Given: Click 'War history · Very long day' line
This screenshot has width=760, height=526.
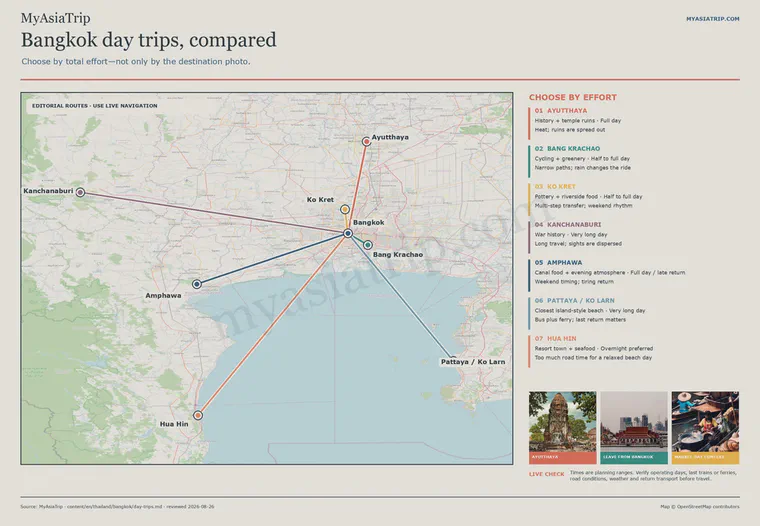Looking at the screenshot, I should click(571, 234).
